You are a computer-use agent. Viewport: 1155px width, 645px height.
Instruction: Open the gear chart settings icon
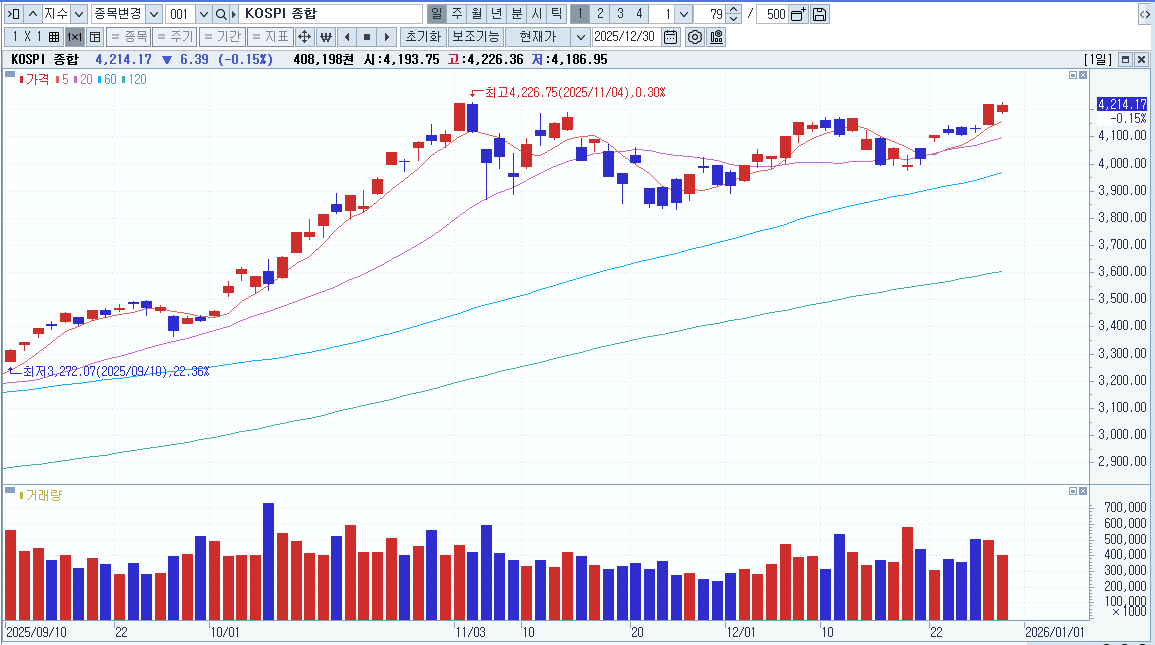tap(695, 37)
